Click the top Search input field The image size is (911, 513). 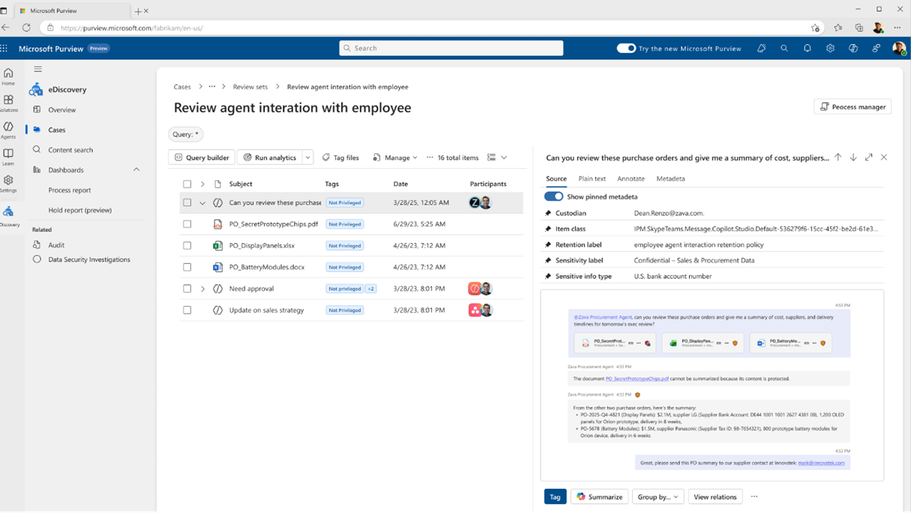click(x=451, y=48)
